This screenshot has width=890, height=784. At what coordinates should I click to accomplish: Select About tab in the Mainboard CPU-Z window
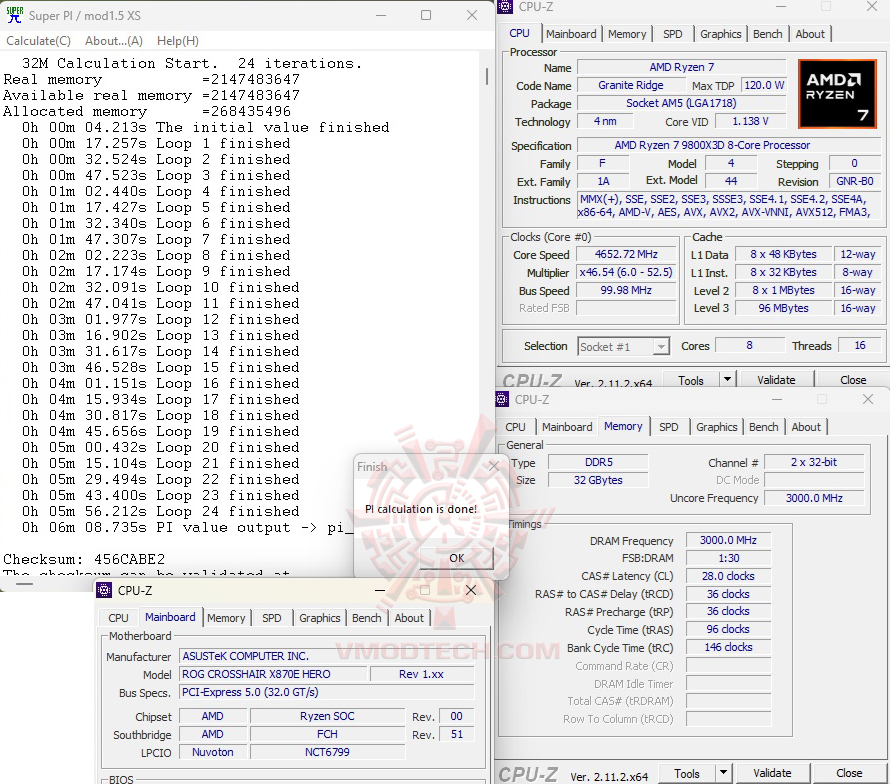pos(409,618)
